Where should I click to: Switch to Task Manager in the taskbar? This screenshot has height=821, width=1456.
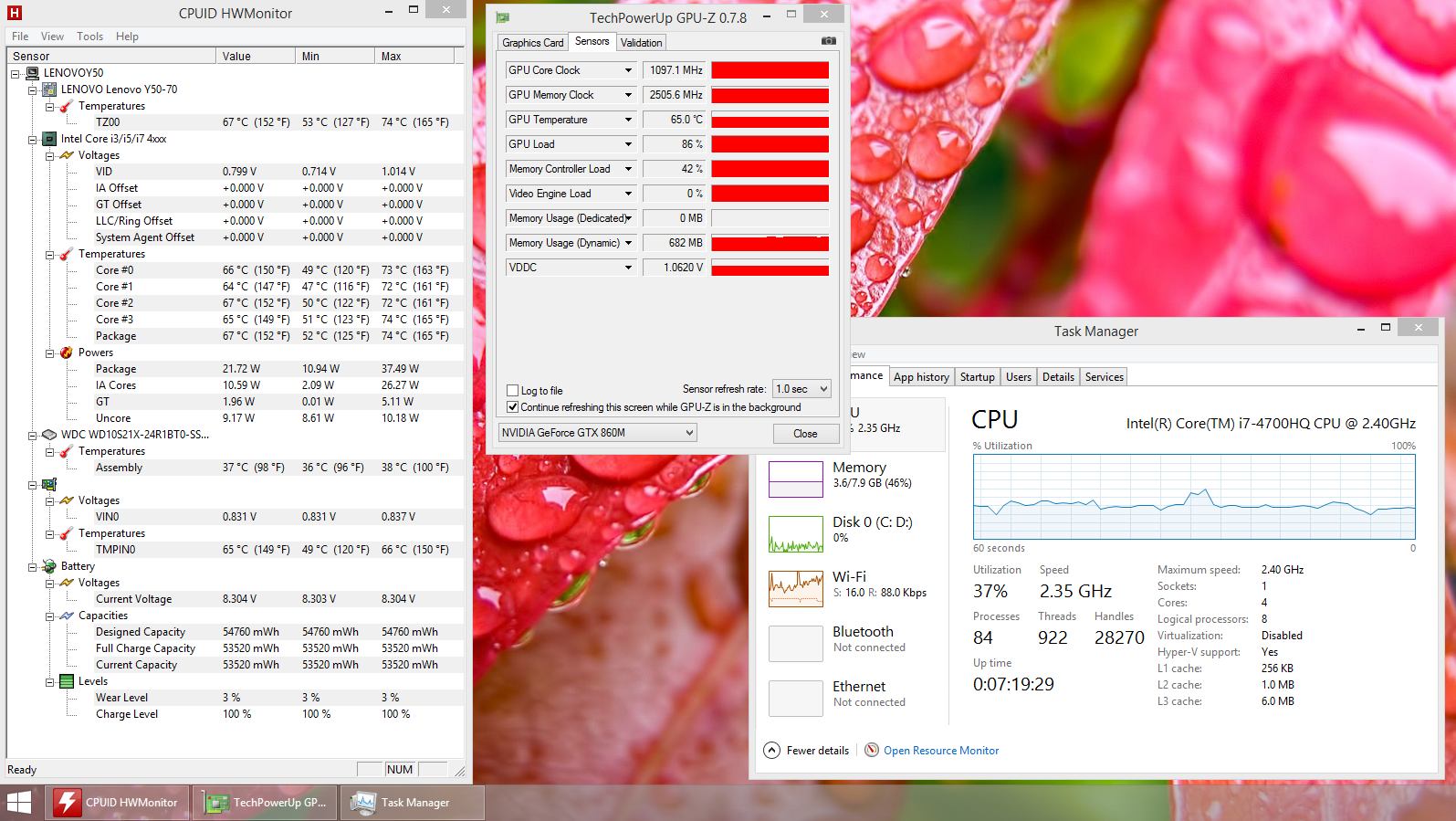coord(413,803)
